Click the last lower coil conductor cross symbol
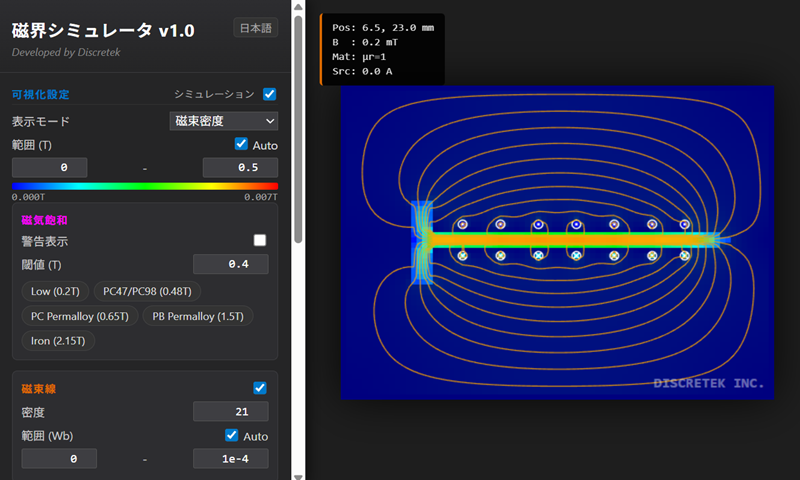This screenshot has width=800, height=480. [685, 256]
